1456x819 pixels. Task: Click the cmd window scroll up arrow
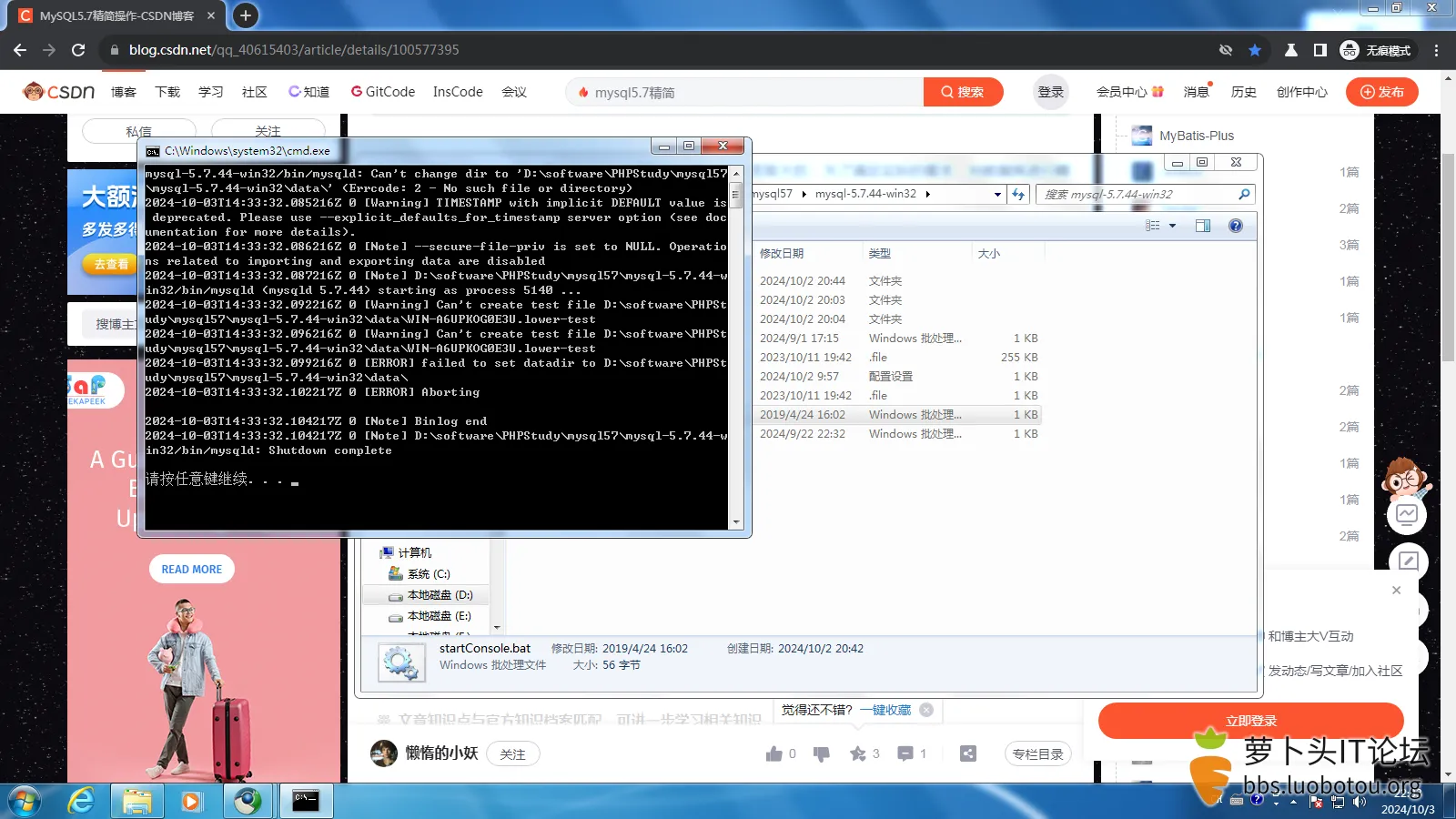(x=736, y=173)
